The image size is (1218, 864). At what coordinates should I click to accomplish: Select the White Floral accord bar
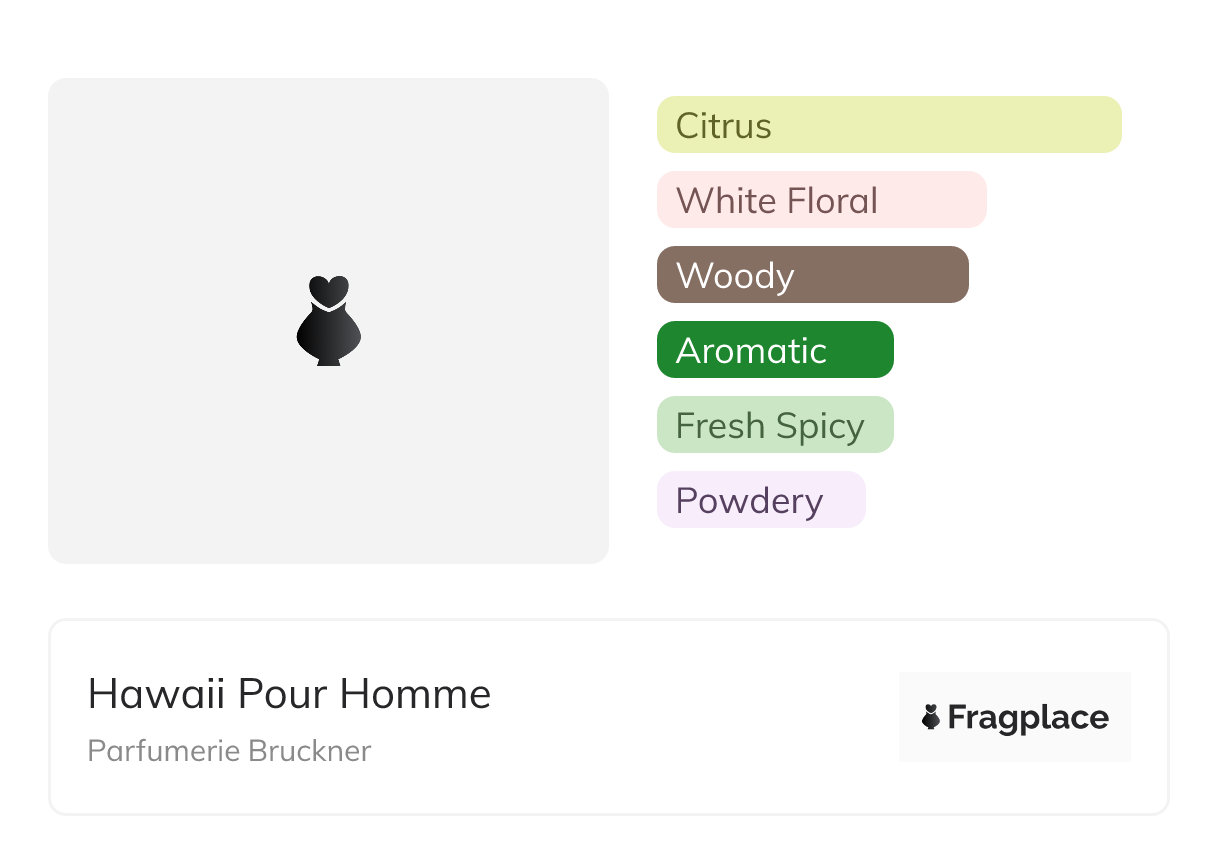[x=821, y=200]
